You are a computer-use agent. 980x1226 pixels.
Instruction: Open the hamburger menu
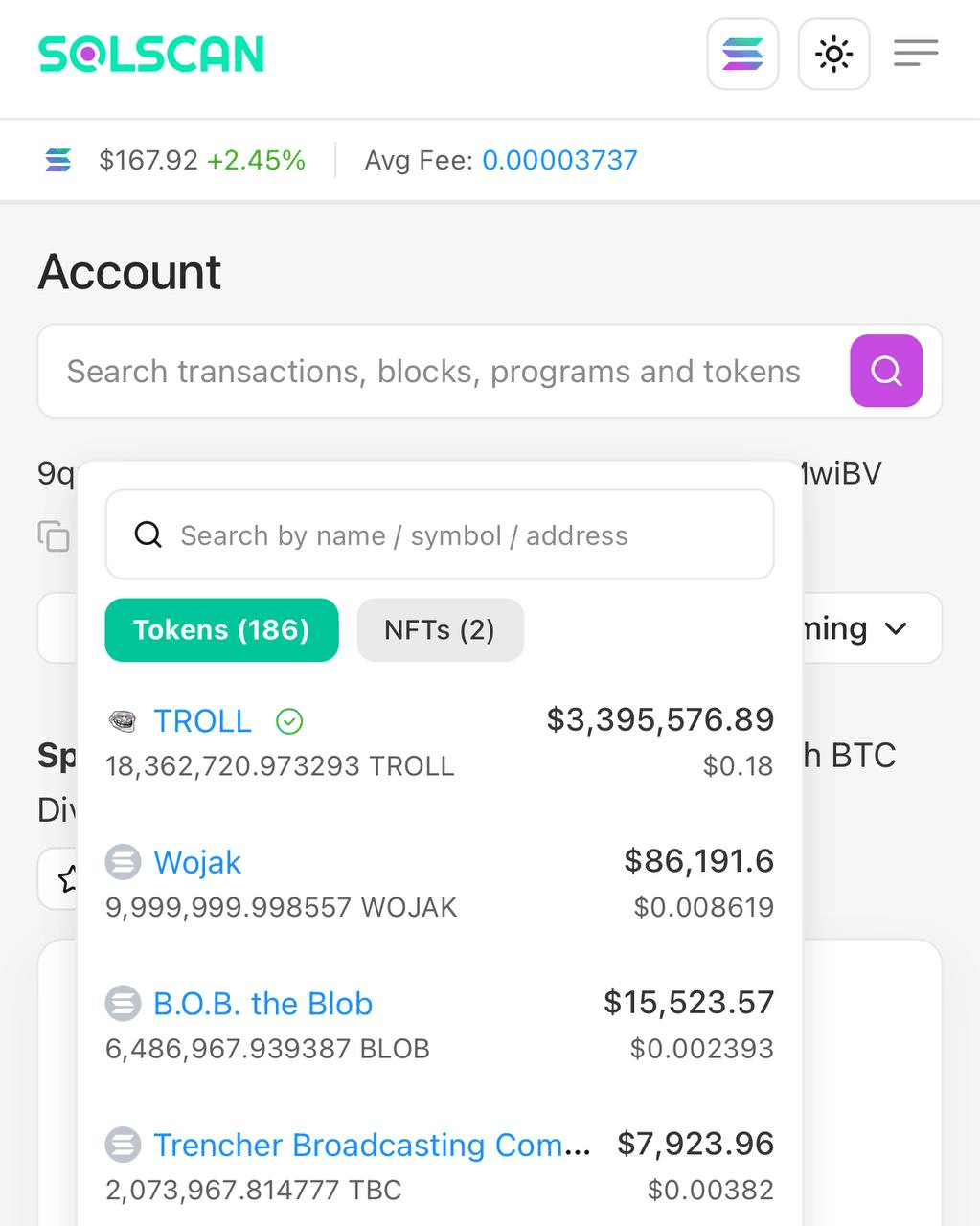click(x=916, y=53)
